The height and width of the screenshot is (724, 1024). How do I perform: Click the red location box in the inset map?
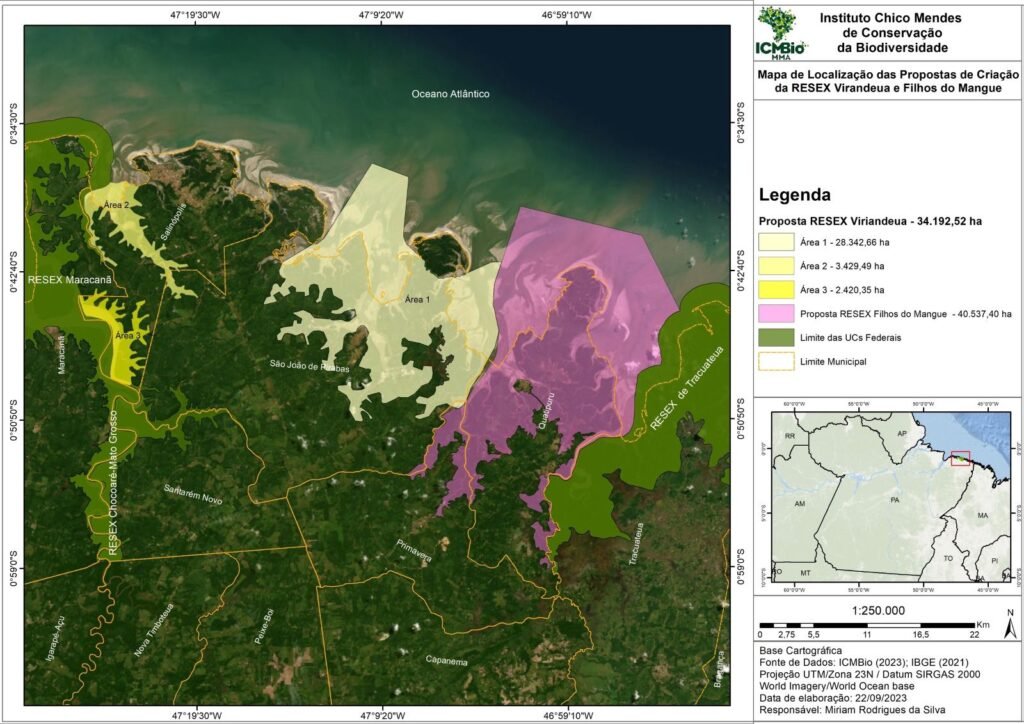[x=961, y=458]
